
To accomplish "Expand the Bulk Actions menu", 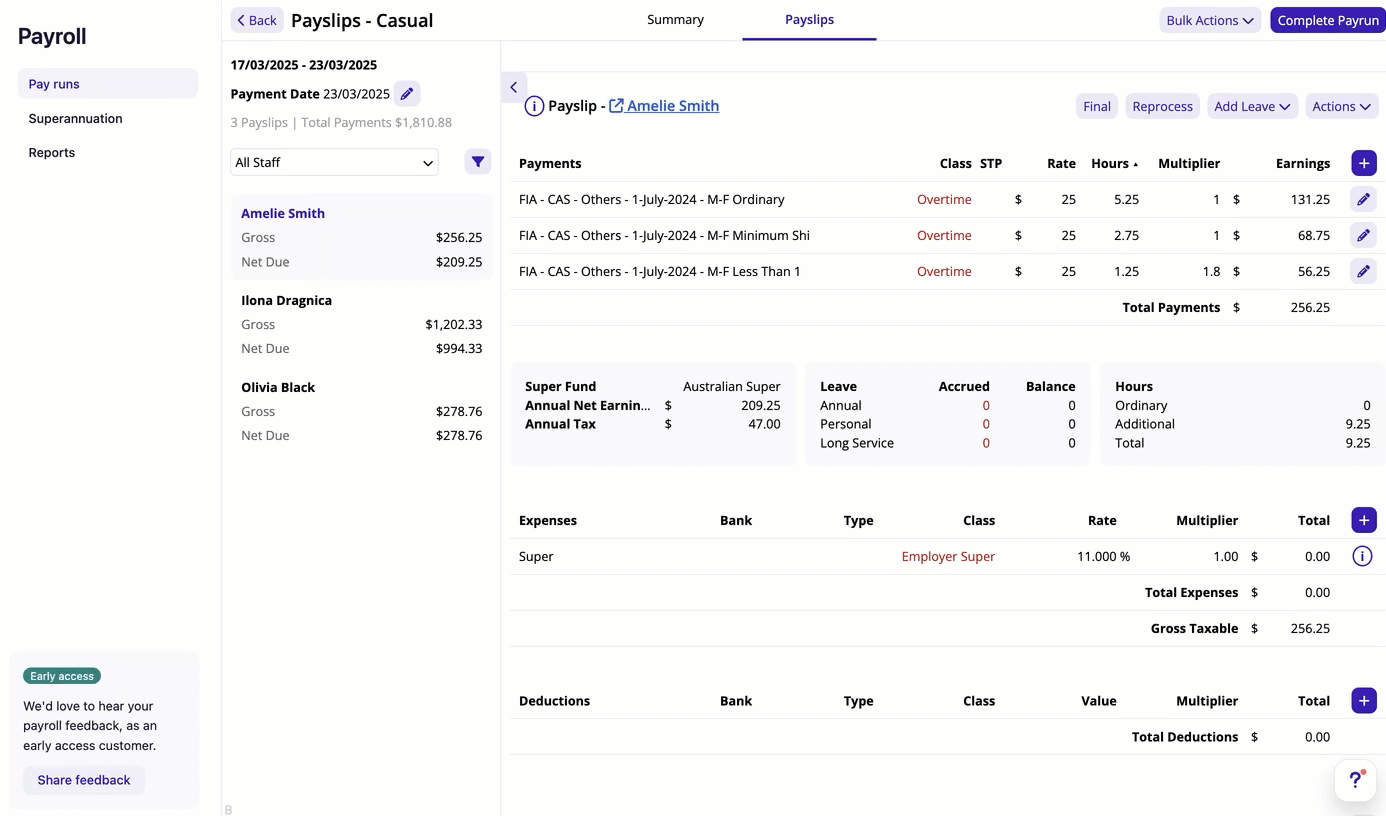I will point(1210,20).
